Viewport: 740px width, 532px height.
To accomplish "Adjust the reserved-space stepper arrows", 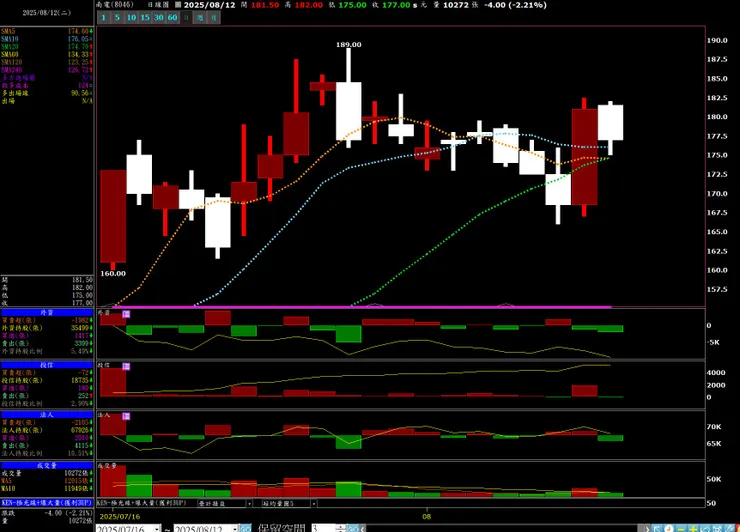I will (x=341, y=529).
